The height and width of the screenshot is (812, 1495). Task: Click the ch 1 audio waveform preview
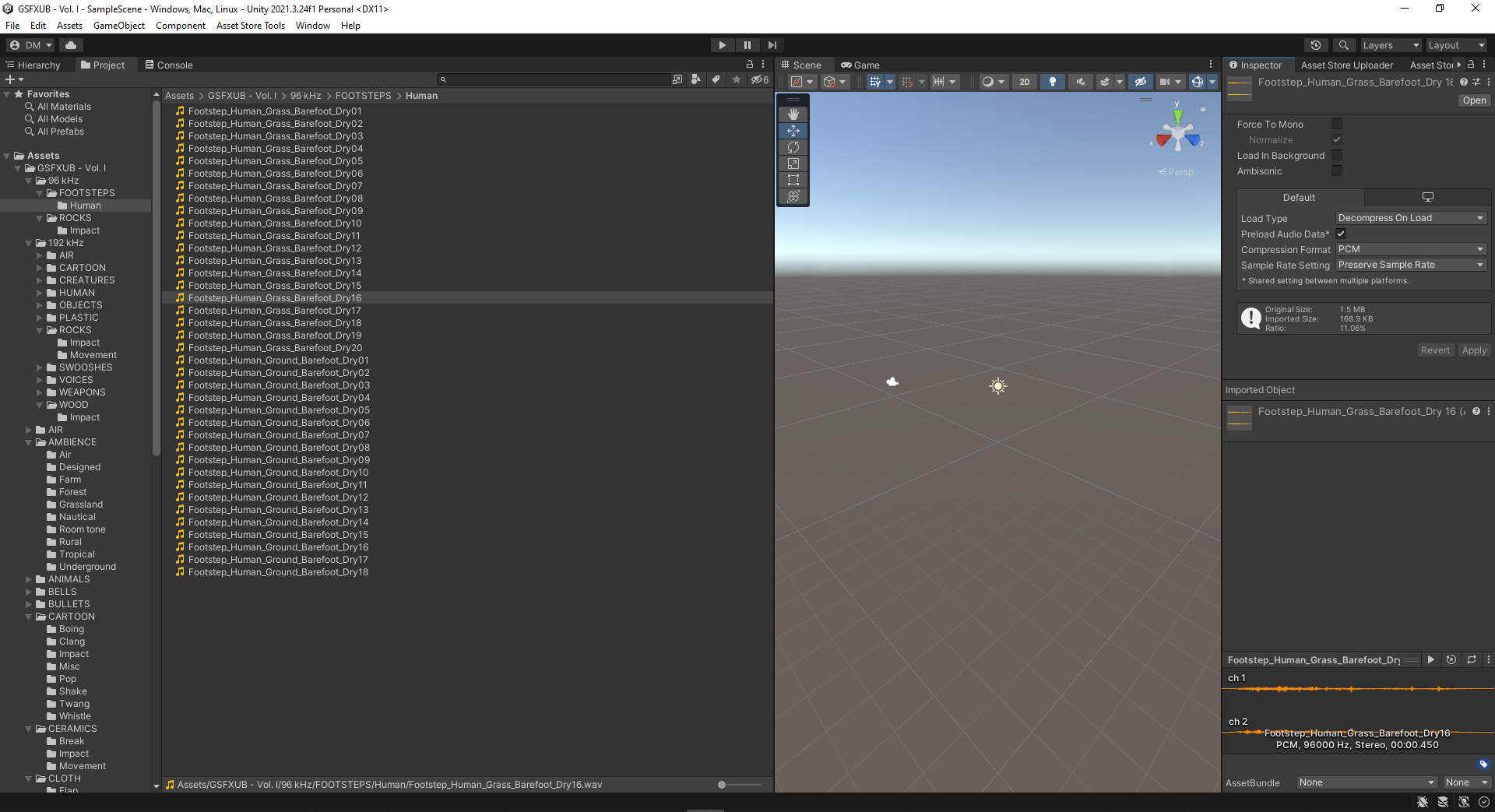pos(1358,689)
